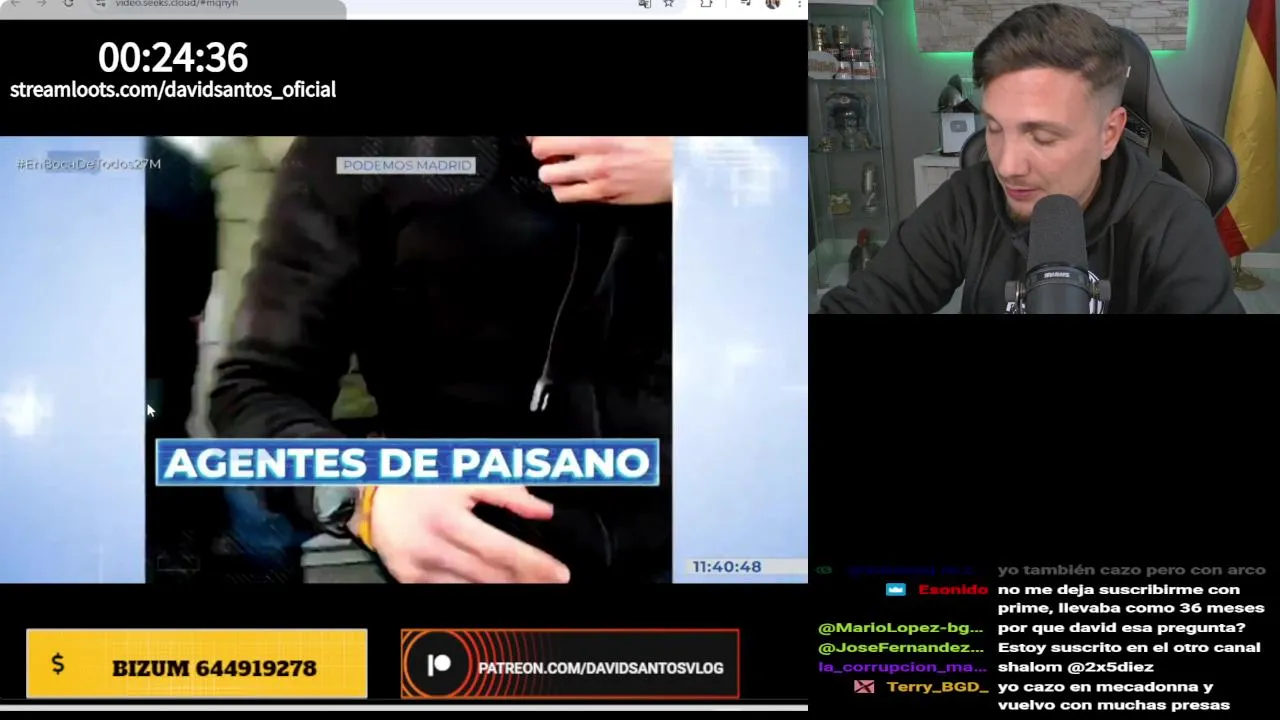Image resolution: width=1280 pixels, height=720 pixels.
Task: Click the white progress bar at the bottom
Action: [x=404, y=707]
